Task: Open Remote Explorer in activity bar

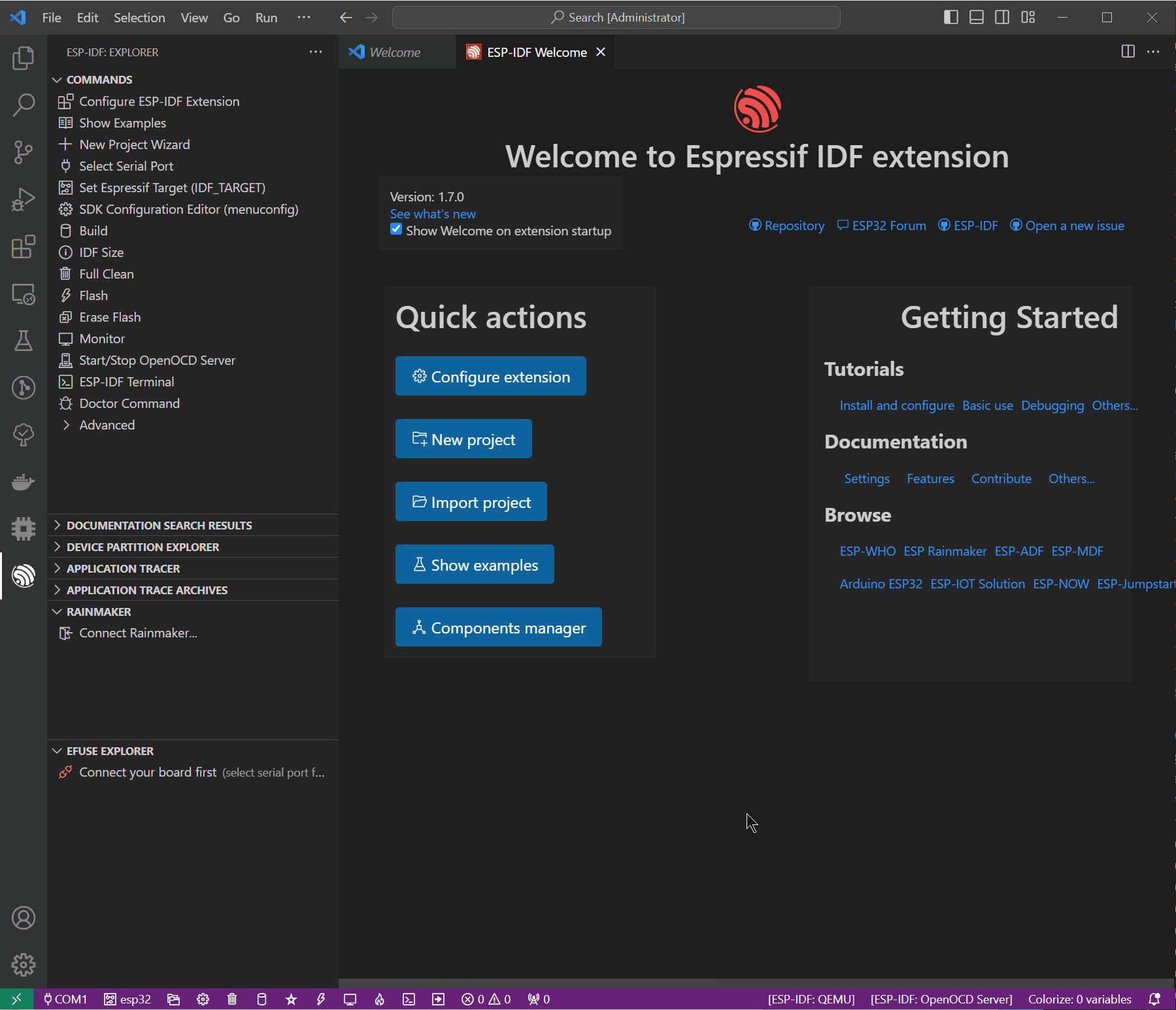Action: 24,294
